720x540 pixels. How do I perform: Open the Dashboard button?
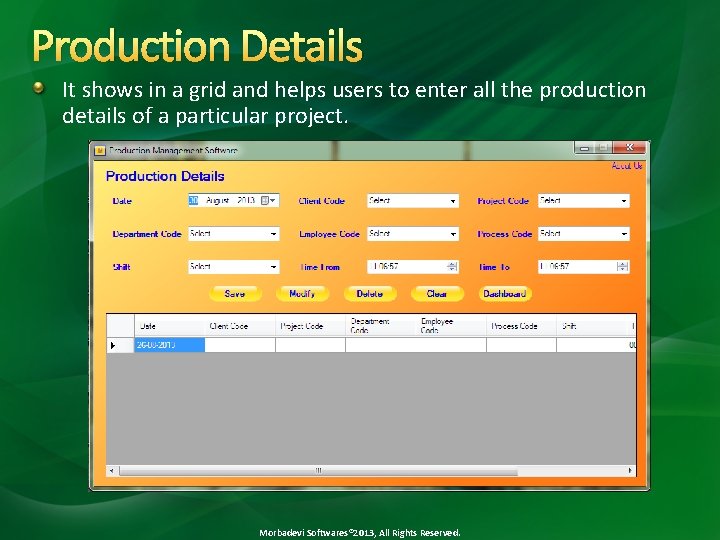pos(505,294)
